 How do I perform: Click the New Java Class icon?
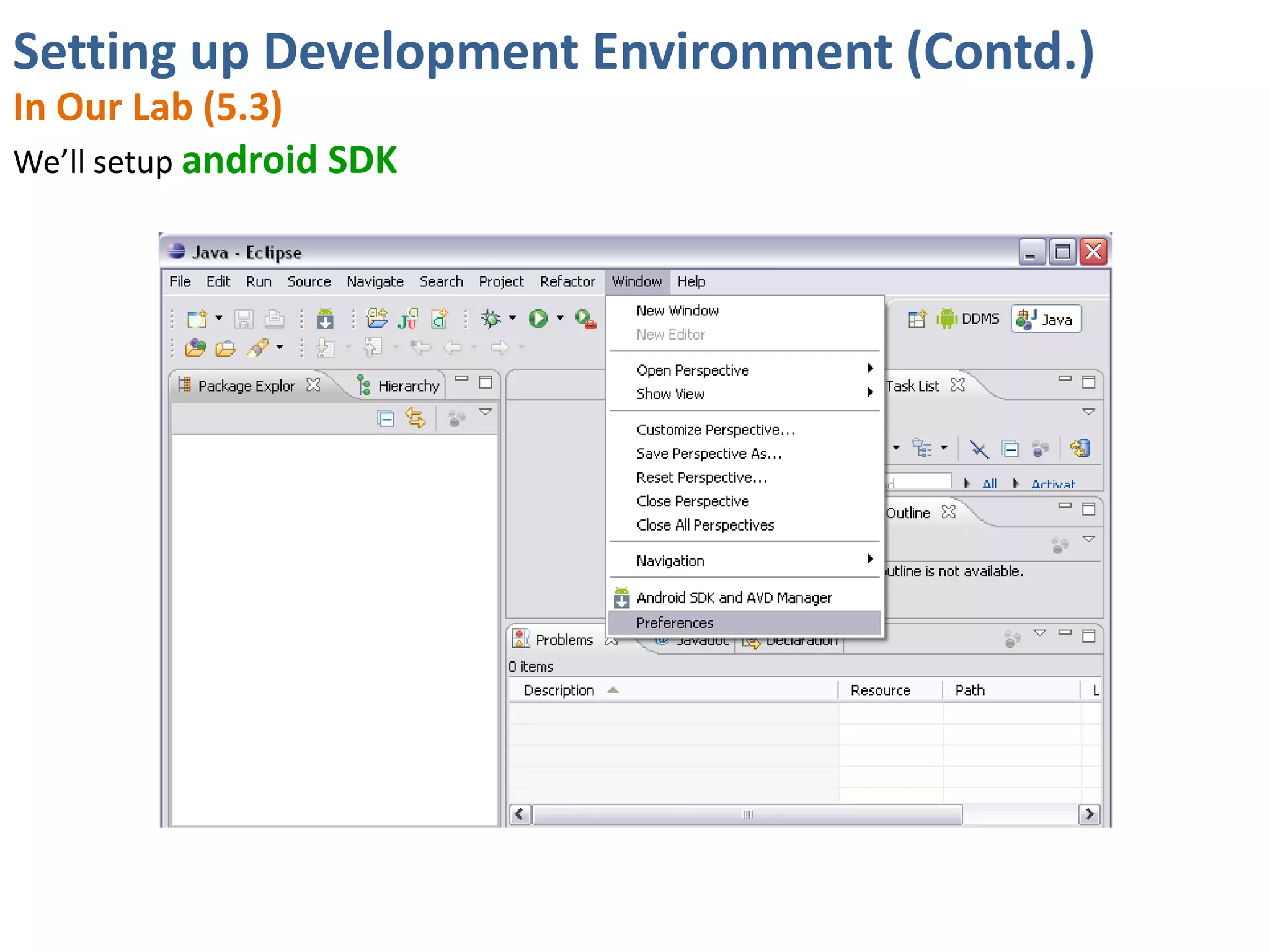click(440, 319)
